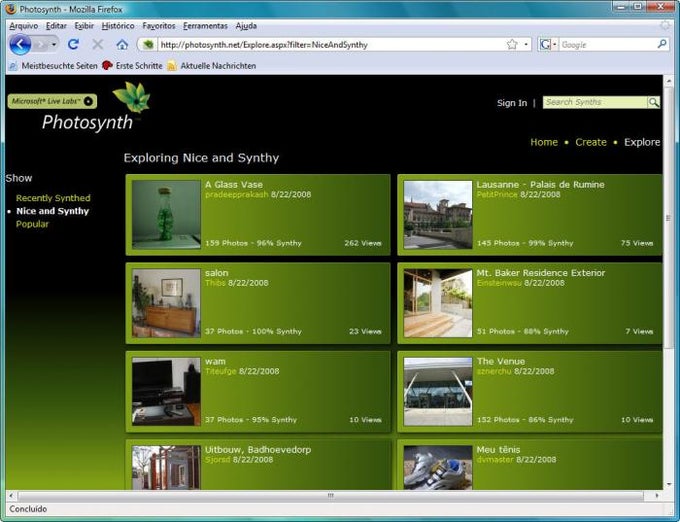Click the Mt. Baker Residence Exterior title
The width and height of the screenshot is (680, 522).
[x=541, y=273]
